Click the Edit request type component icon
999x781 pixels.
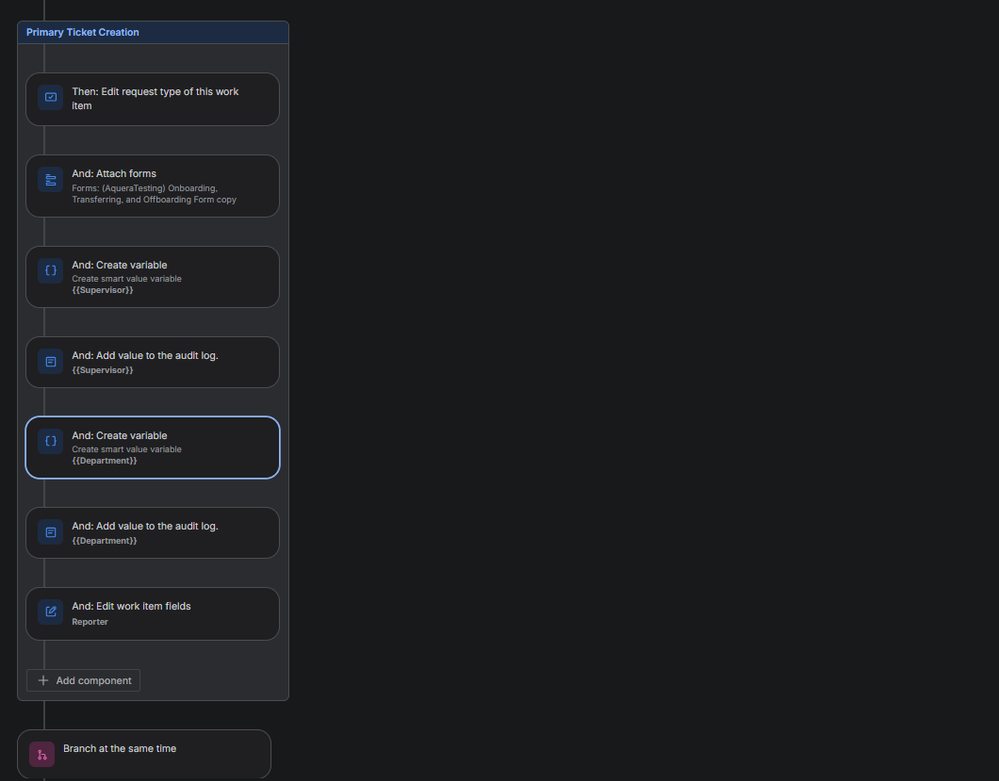50,97
